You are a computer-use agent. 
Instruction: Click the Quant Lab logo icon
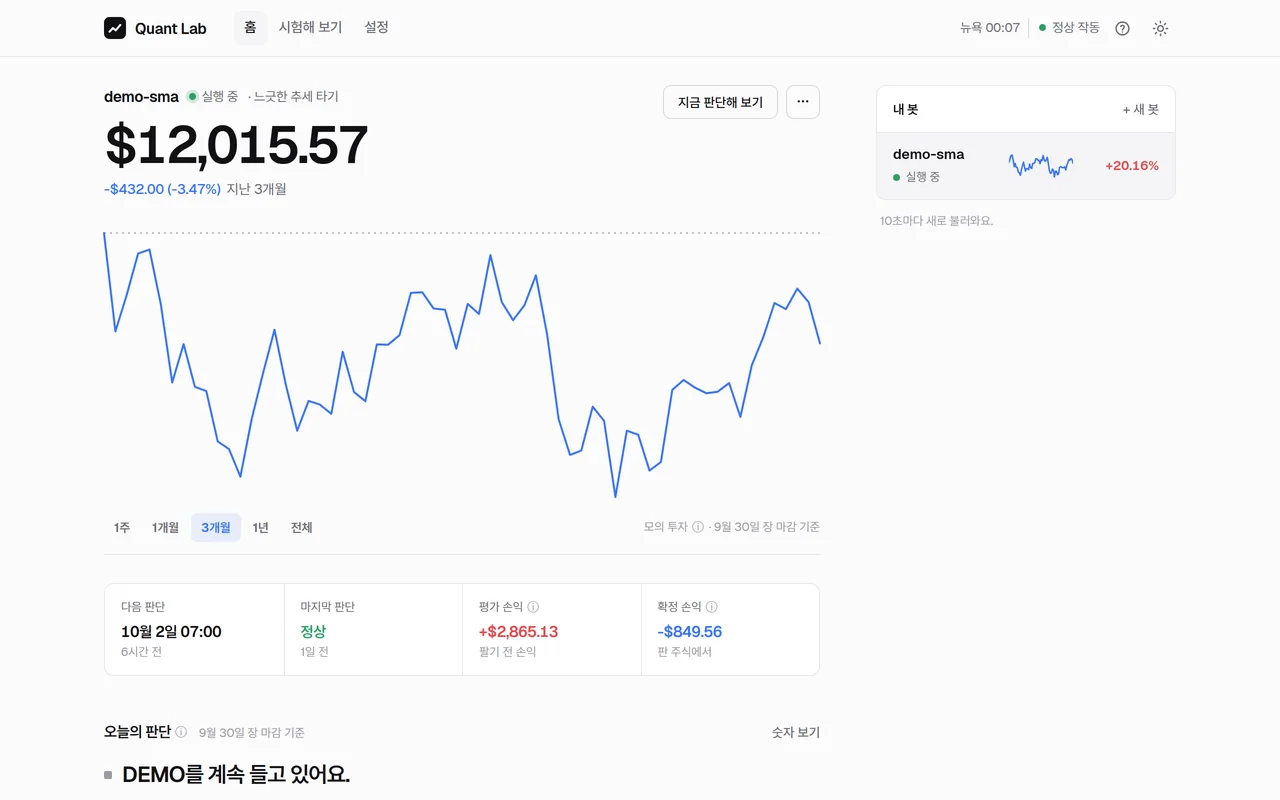115,28
